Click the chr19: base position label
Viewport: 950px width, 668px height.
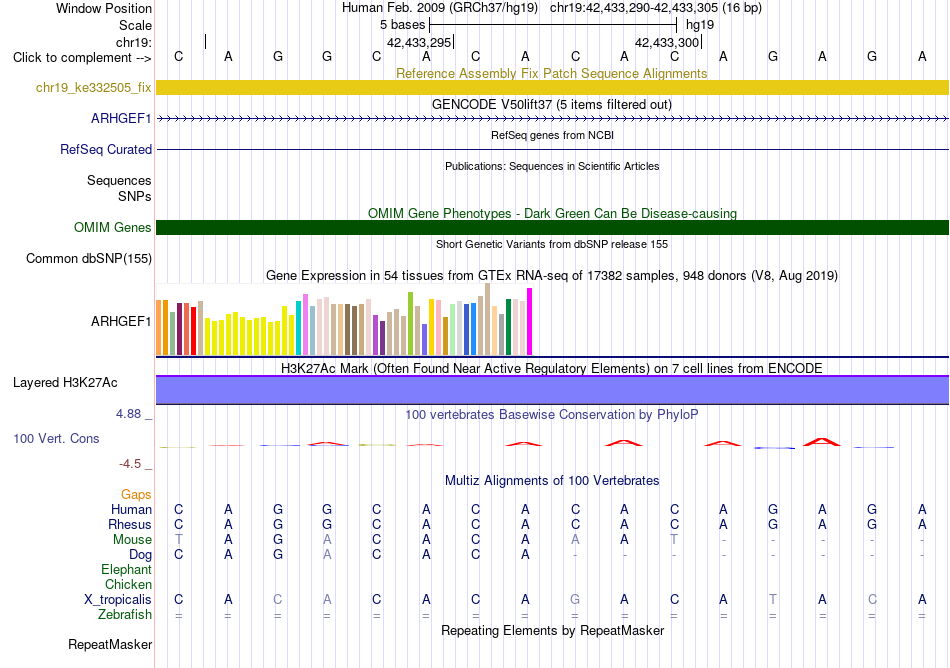[134, 42]
